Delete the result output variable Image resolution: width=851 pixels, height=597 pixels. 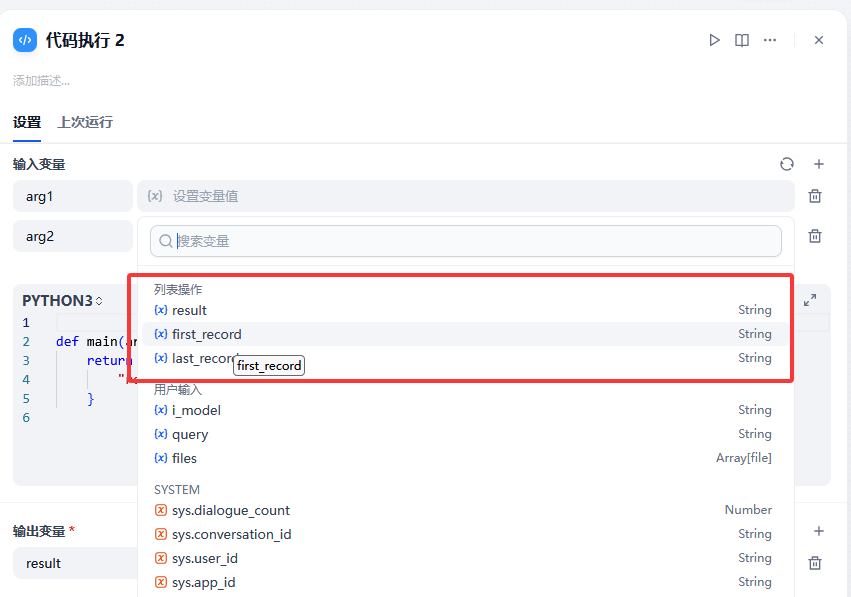(815, 563)
